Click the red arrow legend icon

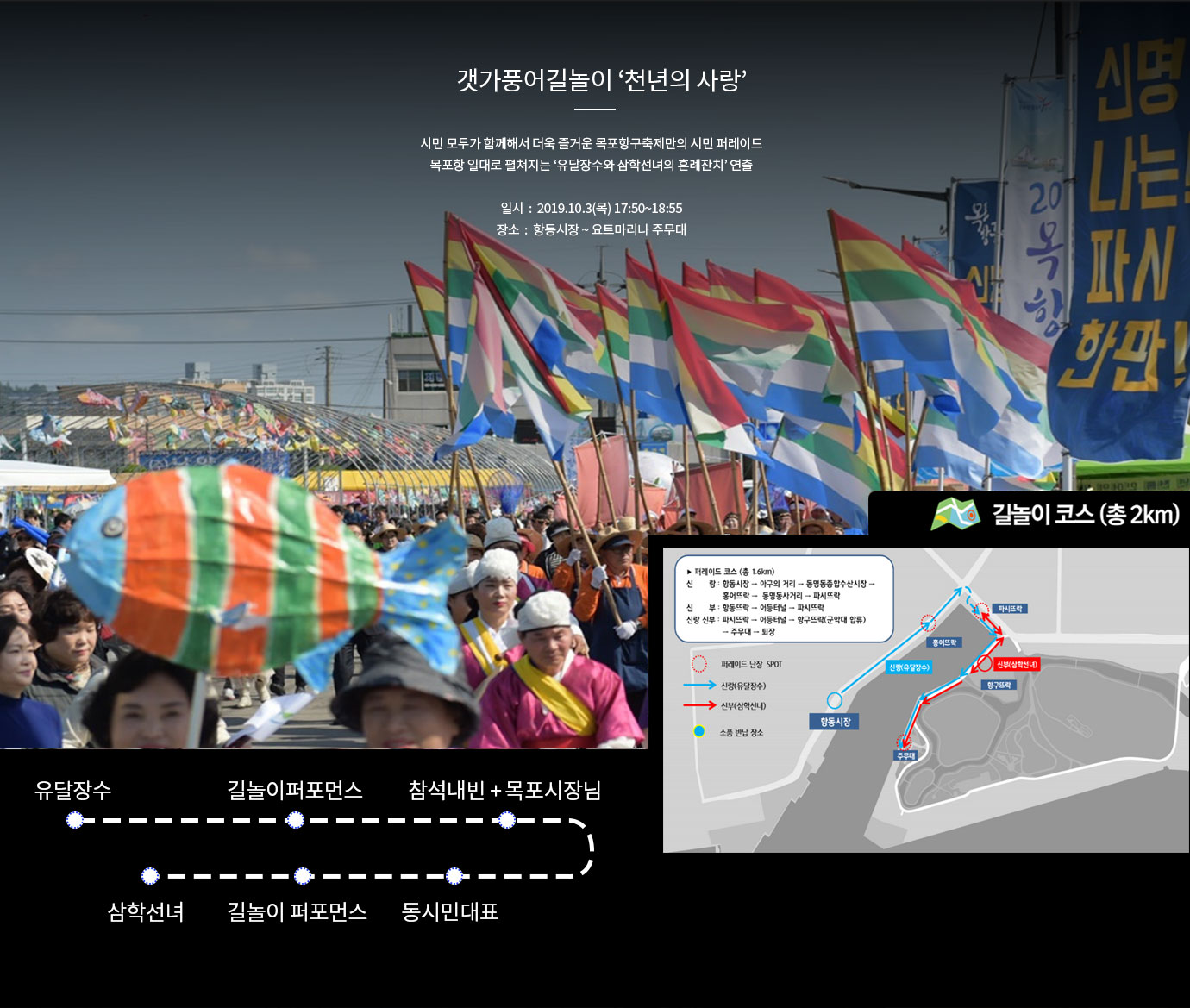tap(699, 705)
